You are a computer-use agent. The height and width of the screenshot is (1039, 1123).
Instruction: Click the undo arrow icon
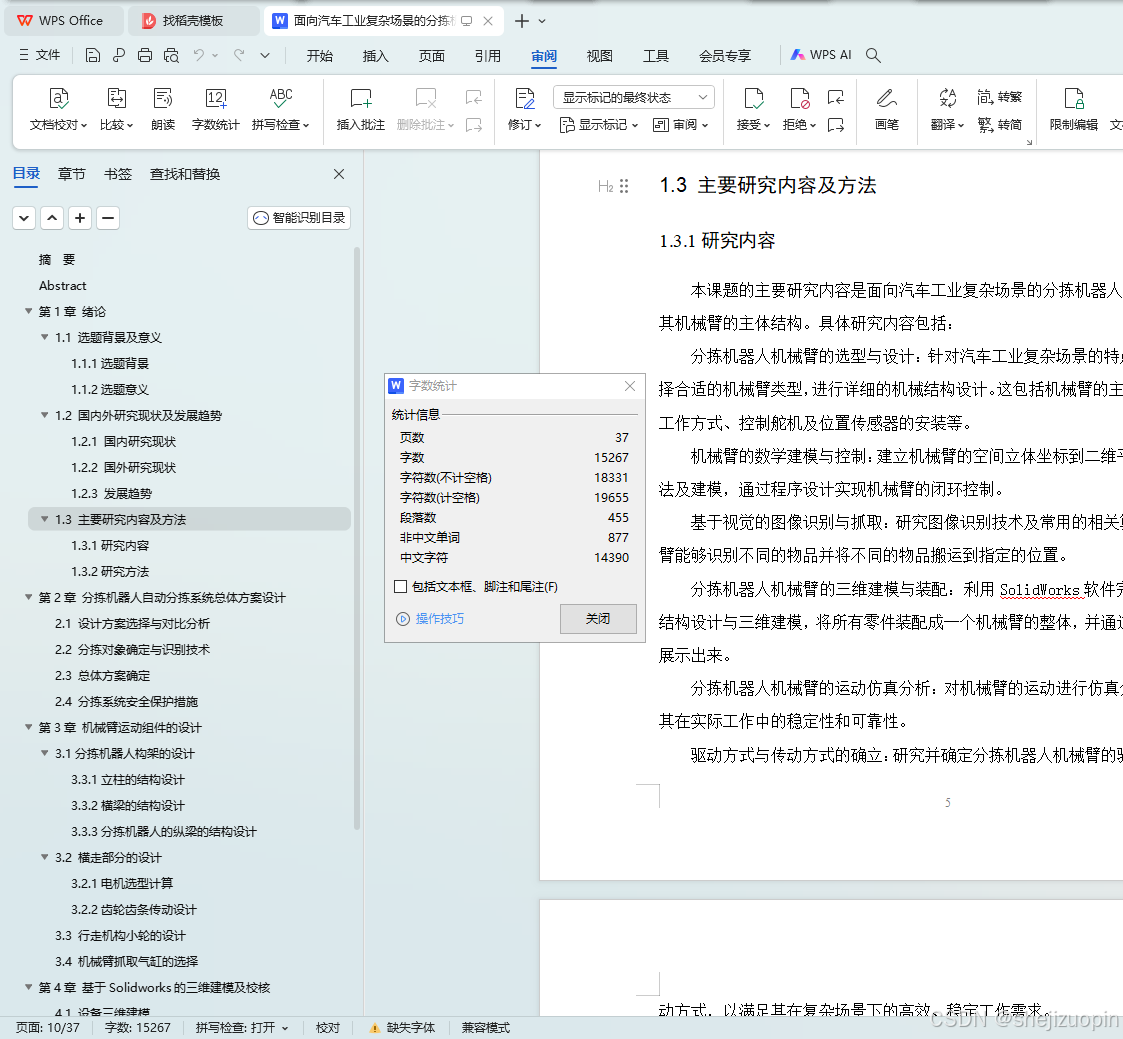(198, 55)
